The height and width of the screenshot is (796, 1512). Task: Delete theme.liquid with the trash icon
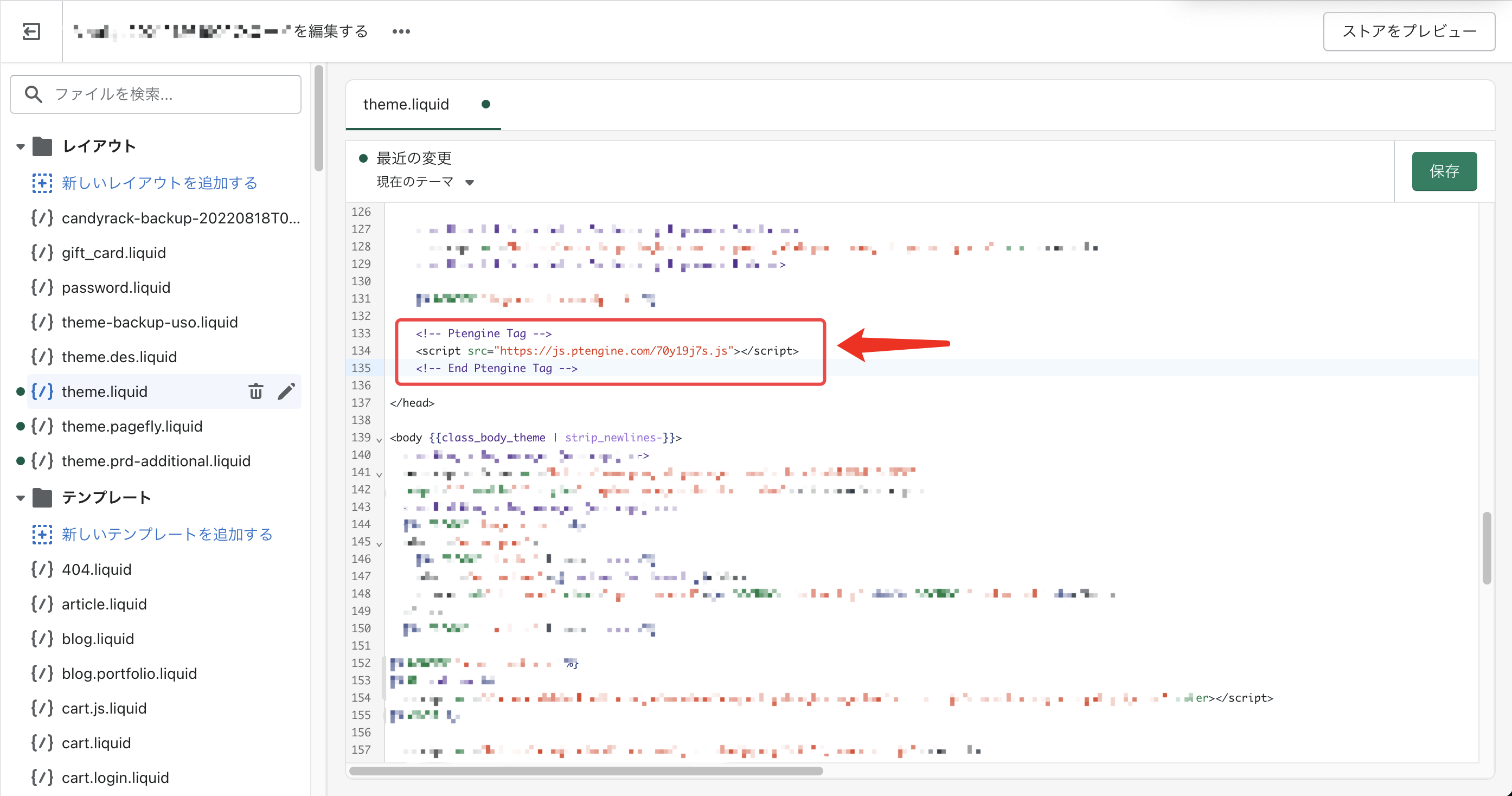[256, 391]
